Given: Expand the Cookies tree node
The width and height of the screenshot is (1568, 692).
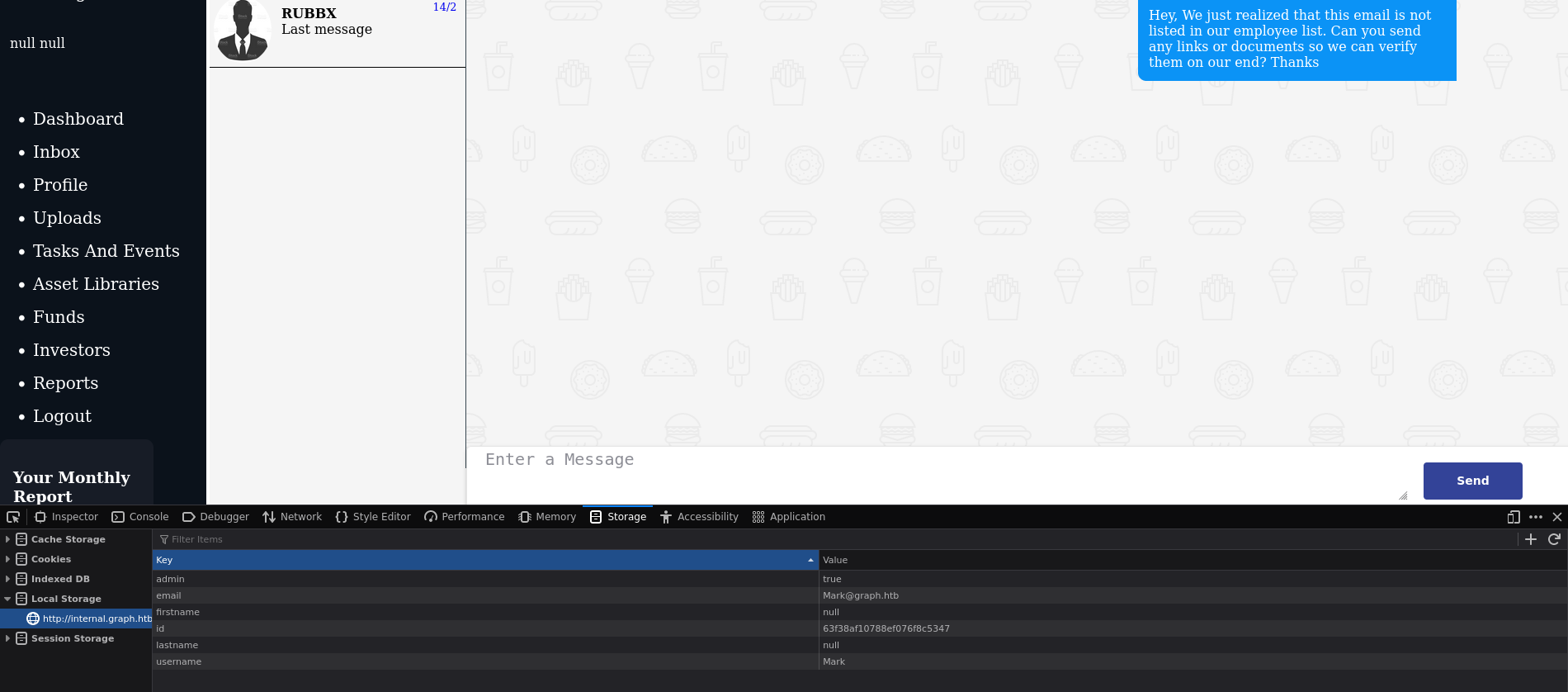Looking at the screenshot, I should [x=8, y=559].
